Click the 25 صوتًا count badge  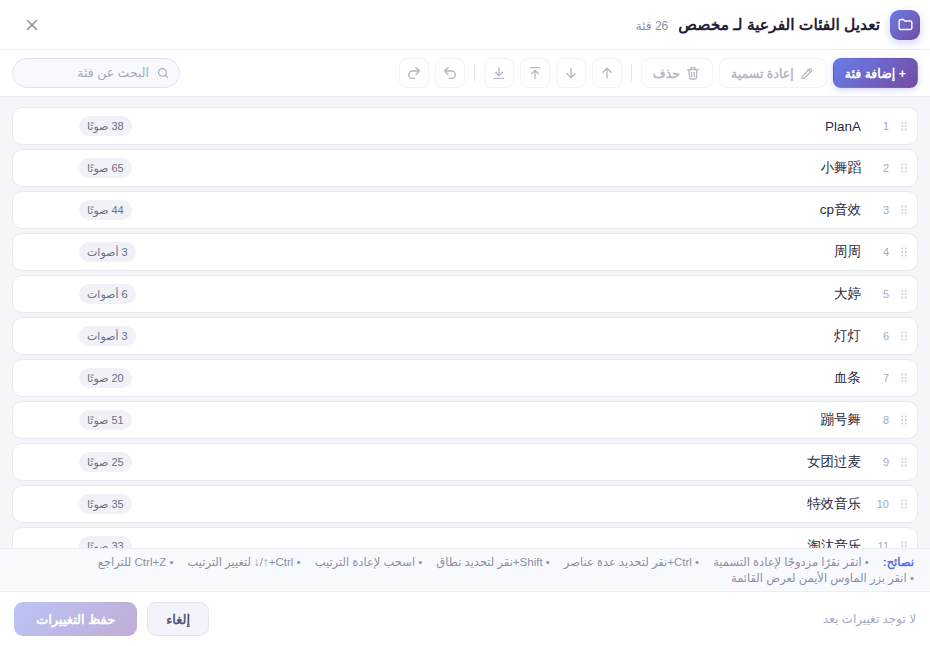[106, 462]
